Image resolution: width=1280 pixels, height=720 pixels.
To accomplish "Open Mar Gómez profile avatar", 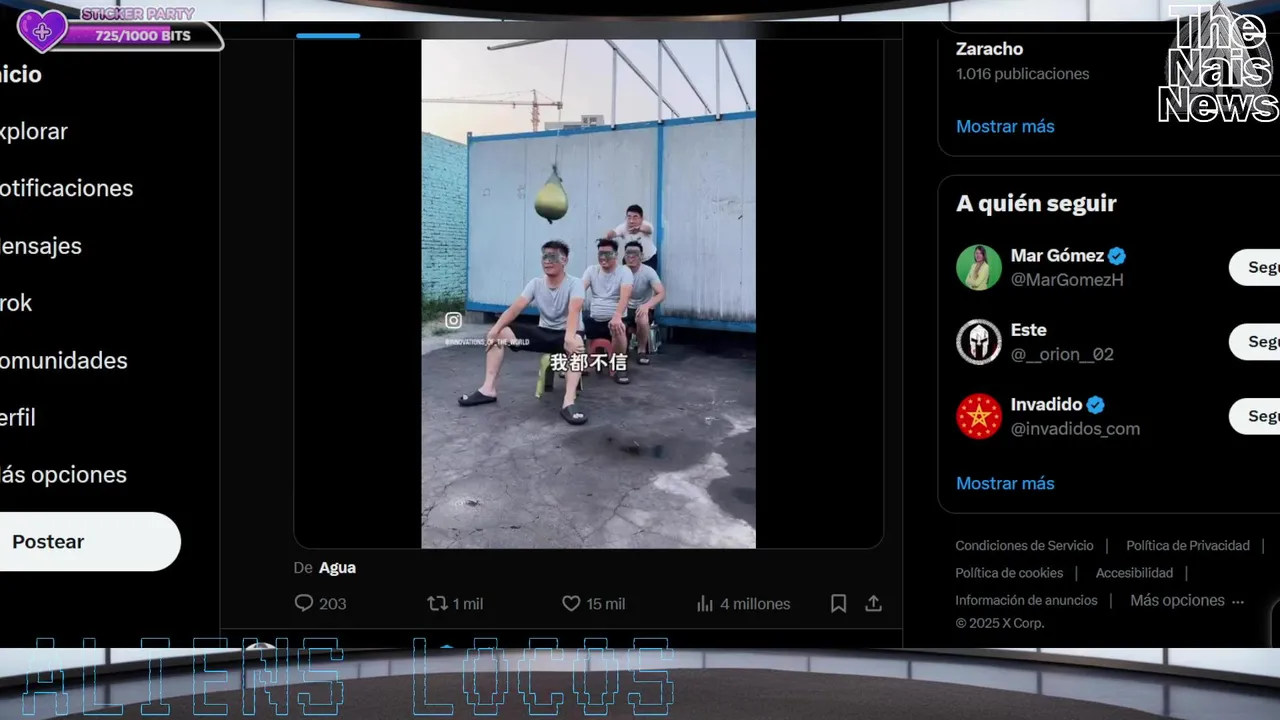I will pos(979,267).
